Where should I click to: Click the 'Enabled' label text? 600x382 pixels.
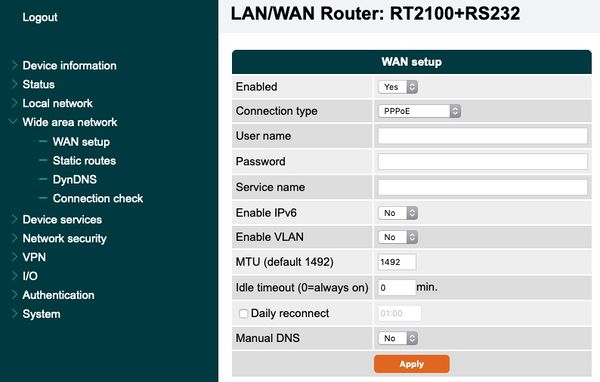point(256,87)
